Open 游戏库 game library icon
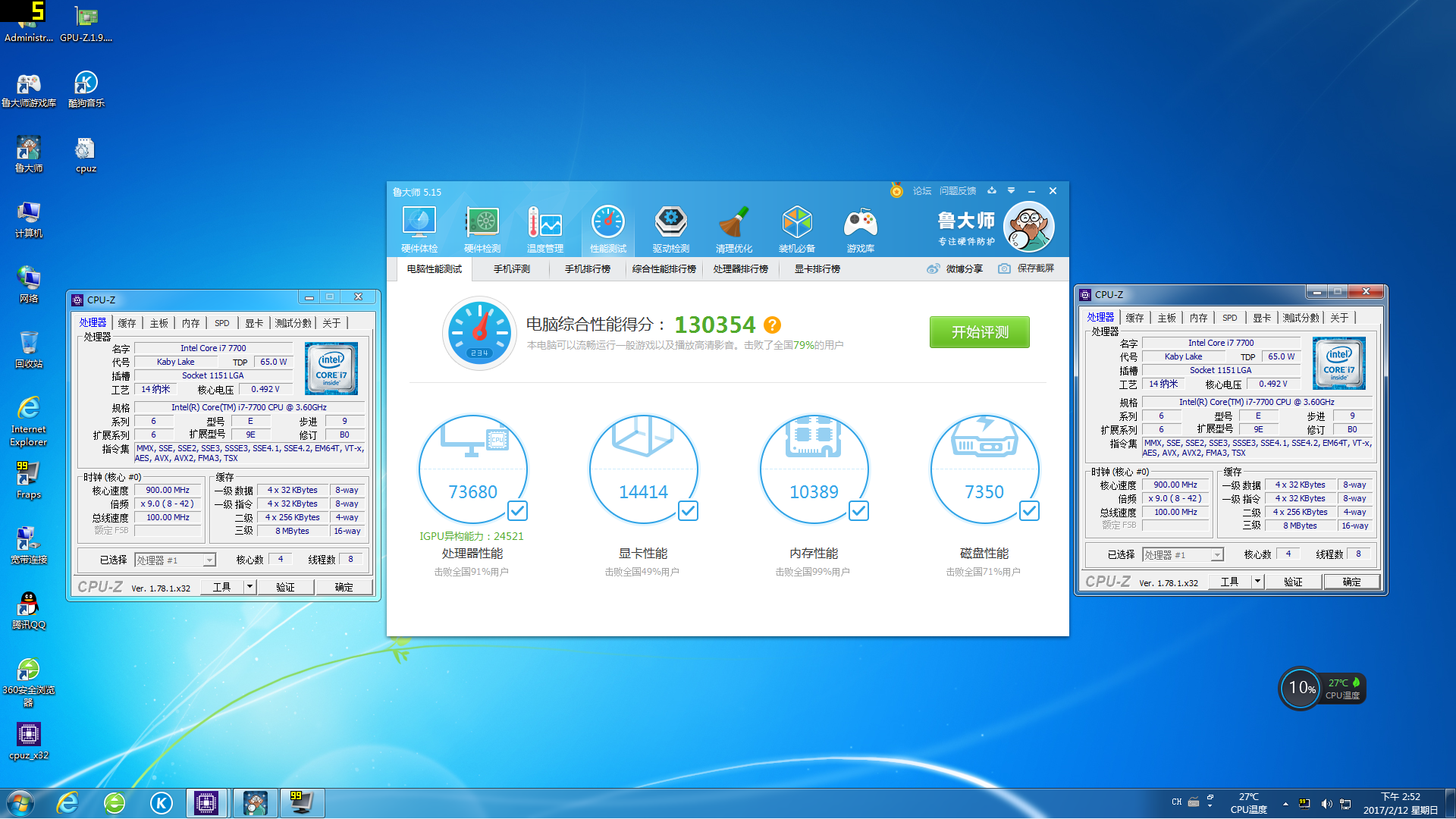The height and width of the screenshot is (819, 1456). [x=861, y=229]
